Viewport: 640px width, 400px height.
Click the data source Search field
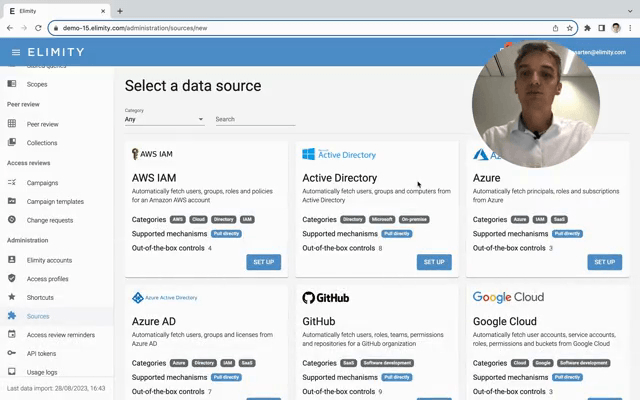256,119
